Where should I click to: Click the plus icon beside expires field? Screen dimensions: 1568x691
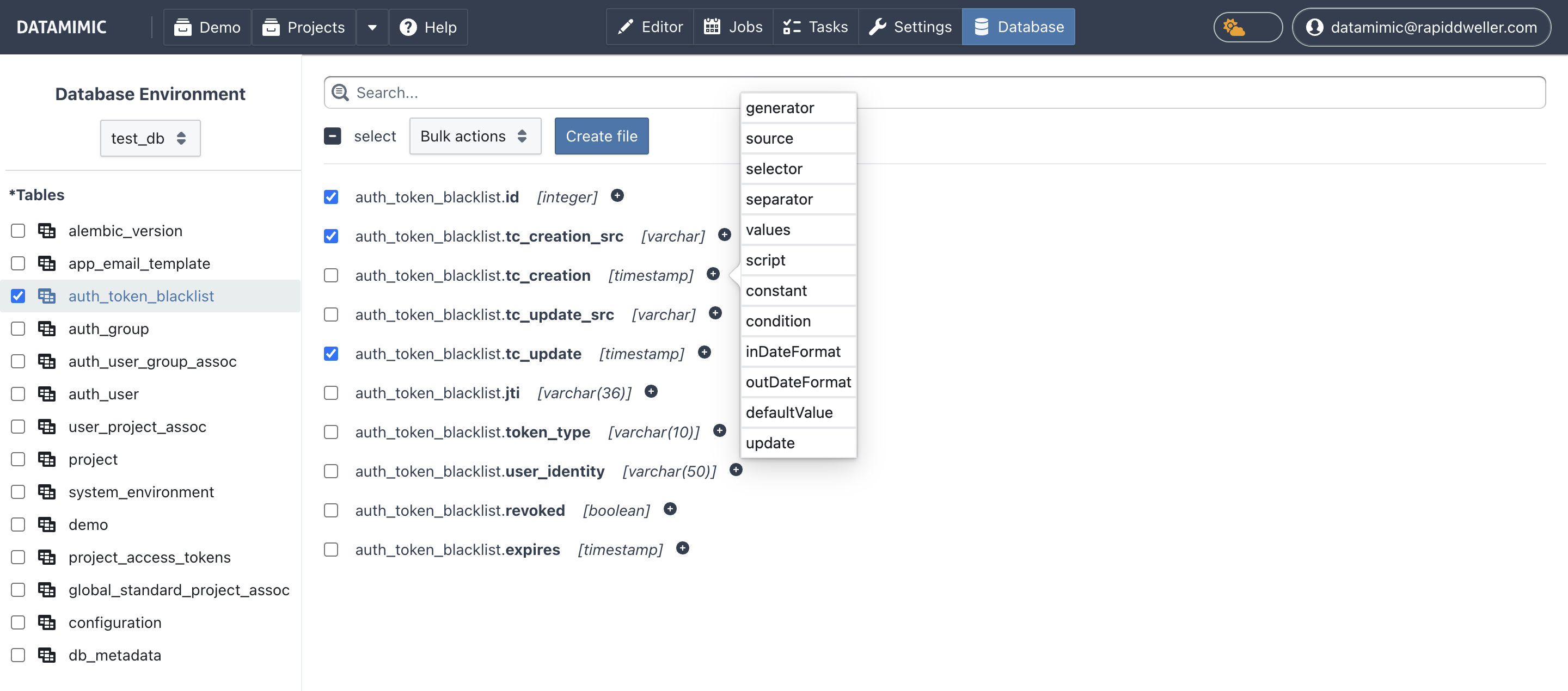coord(682,548)
